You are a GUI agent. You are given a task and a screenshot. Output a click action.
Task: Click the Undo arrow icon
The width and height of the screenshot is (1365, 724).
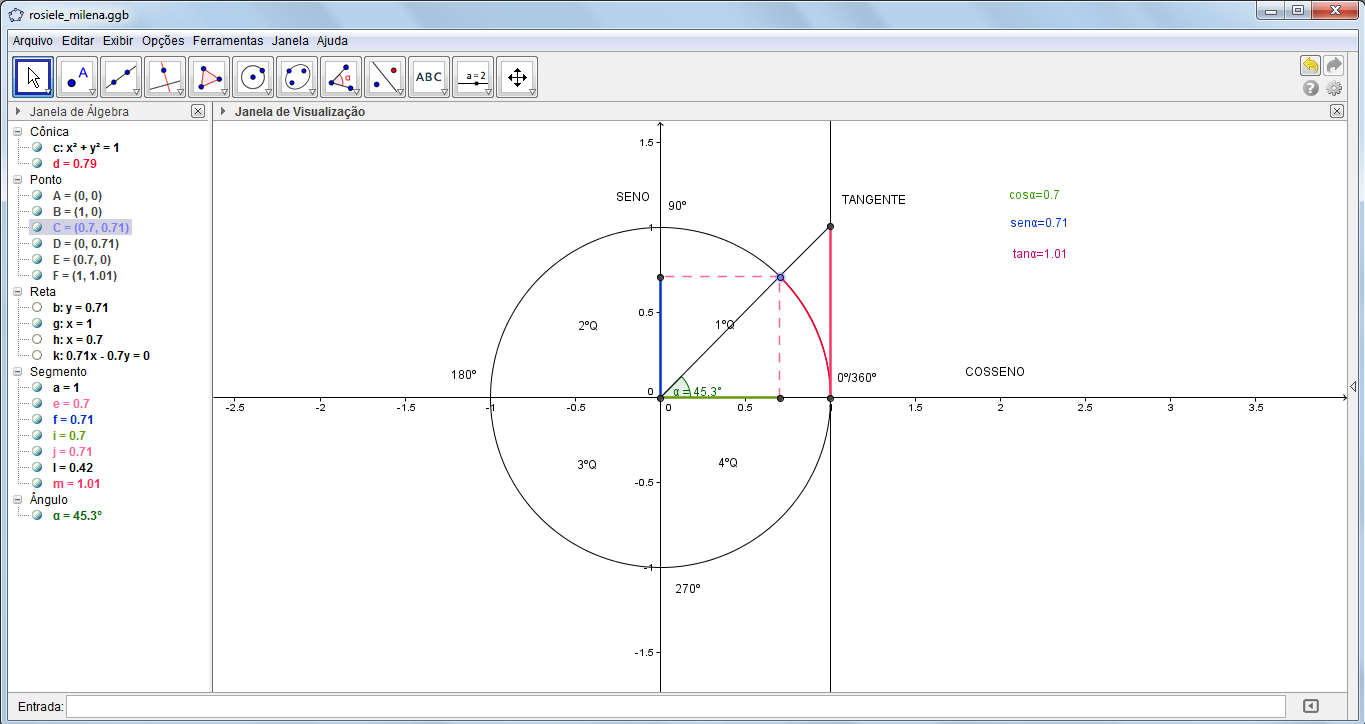click(x=1310, y=65)
